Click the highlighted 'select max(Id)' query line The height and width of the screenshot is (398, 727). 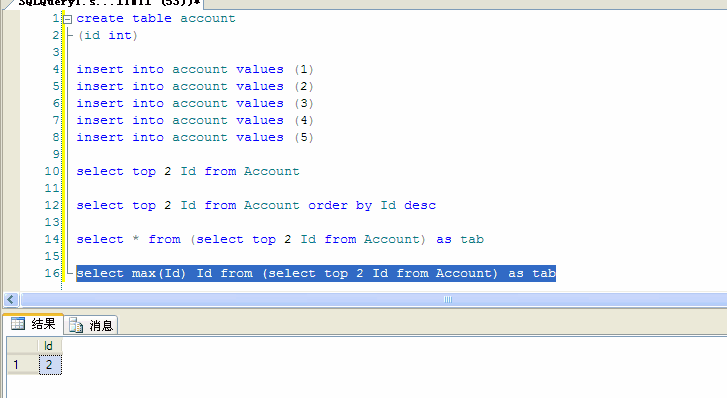316,273
